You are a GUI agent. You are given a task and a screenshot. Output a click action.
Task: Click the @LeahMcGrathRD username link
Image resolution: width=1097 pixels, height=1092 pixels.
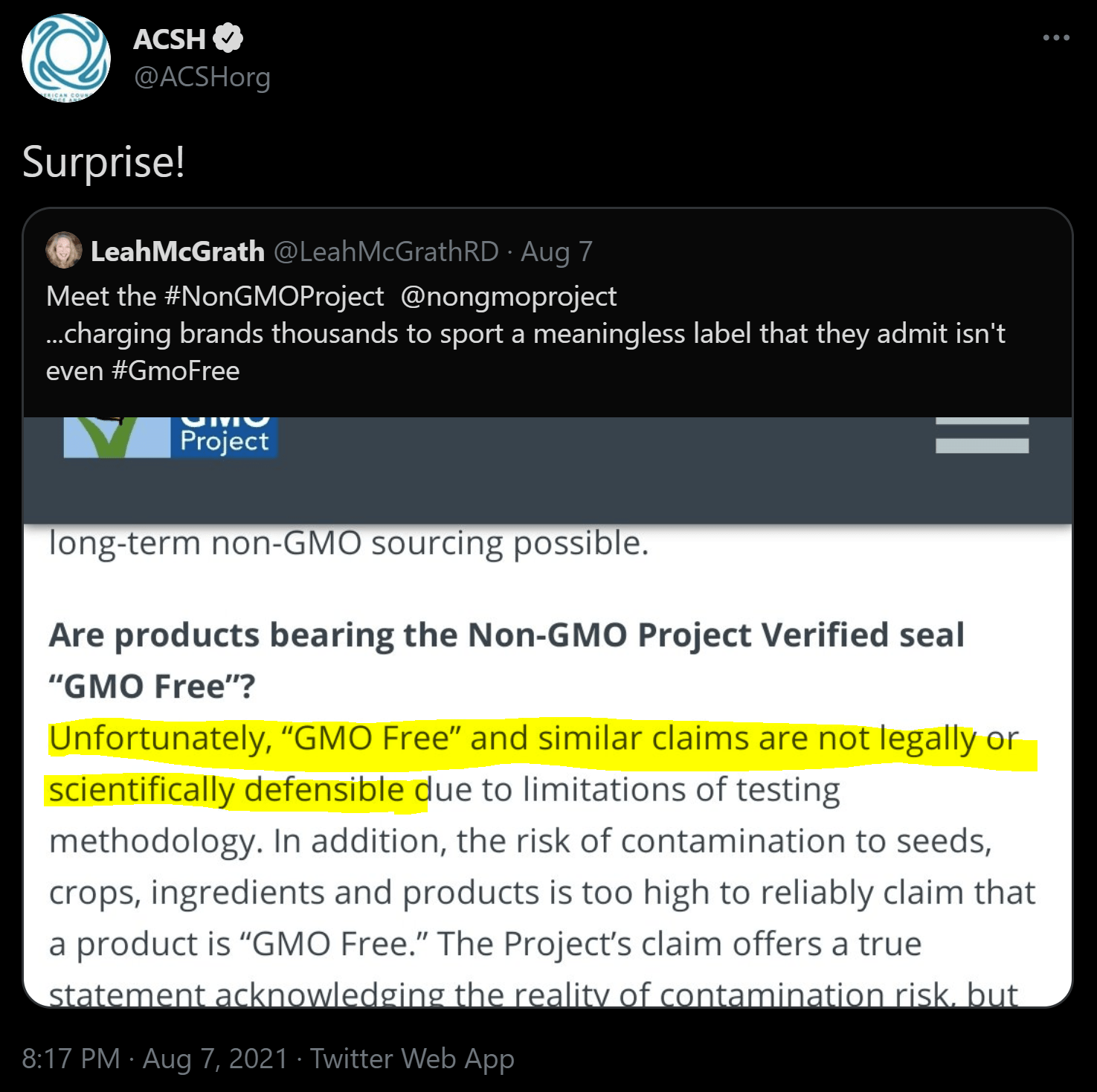pyautogui.click(x=387, y=251)
